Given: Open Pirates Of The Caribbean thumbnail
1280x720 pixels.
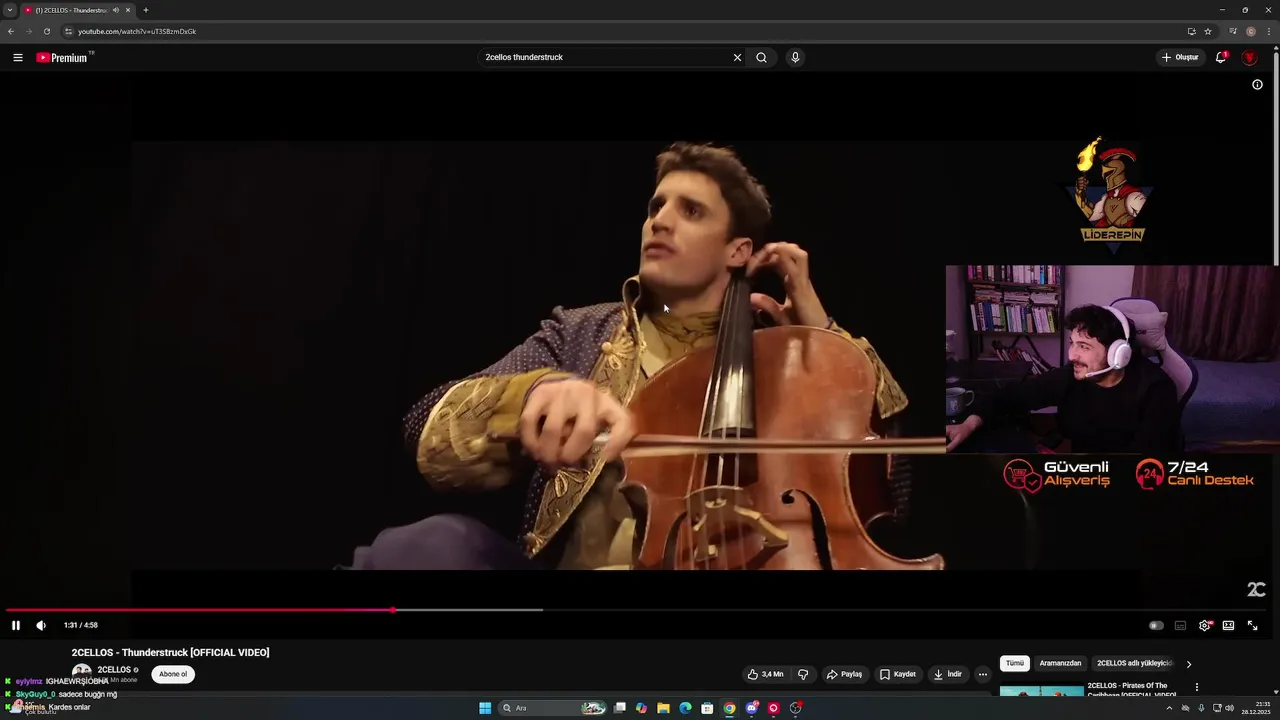Looking at the screenshot, I should pyautogui.click(x=1041, y=691).
